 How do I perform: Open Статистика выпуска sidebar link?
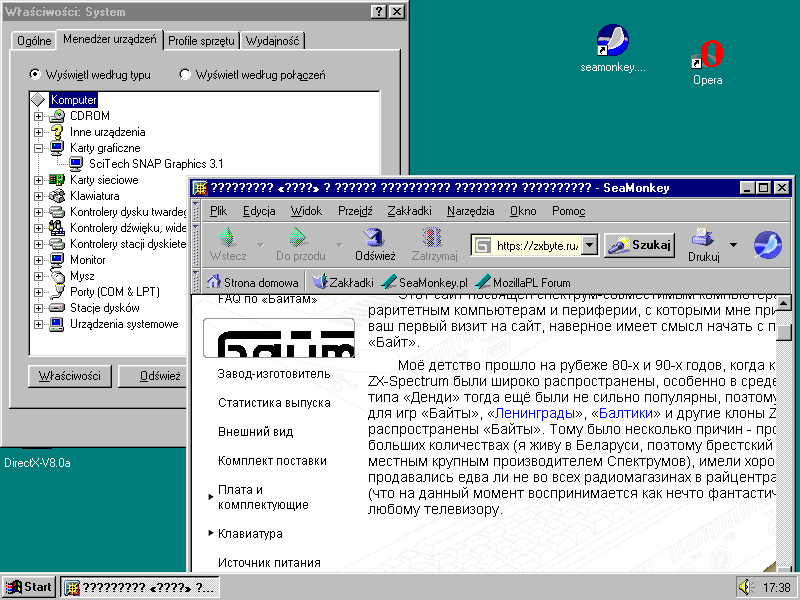274,403
